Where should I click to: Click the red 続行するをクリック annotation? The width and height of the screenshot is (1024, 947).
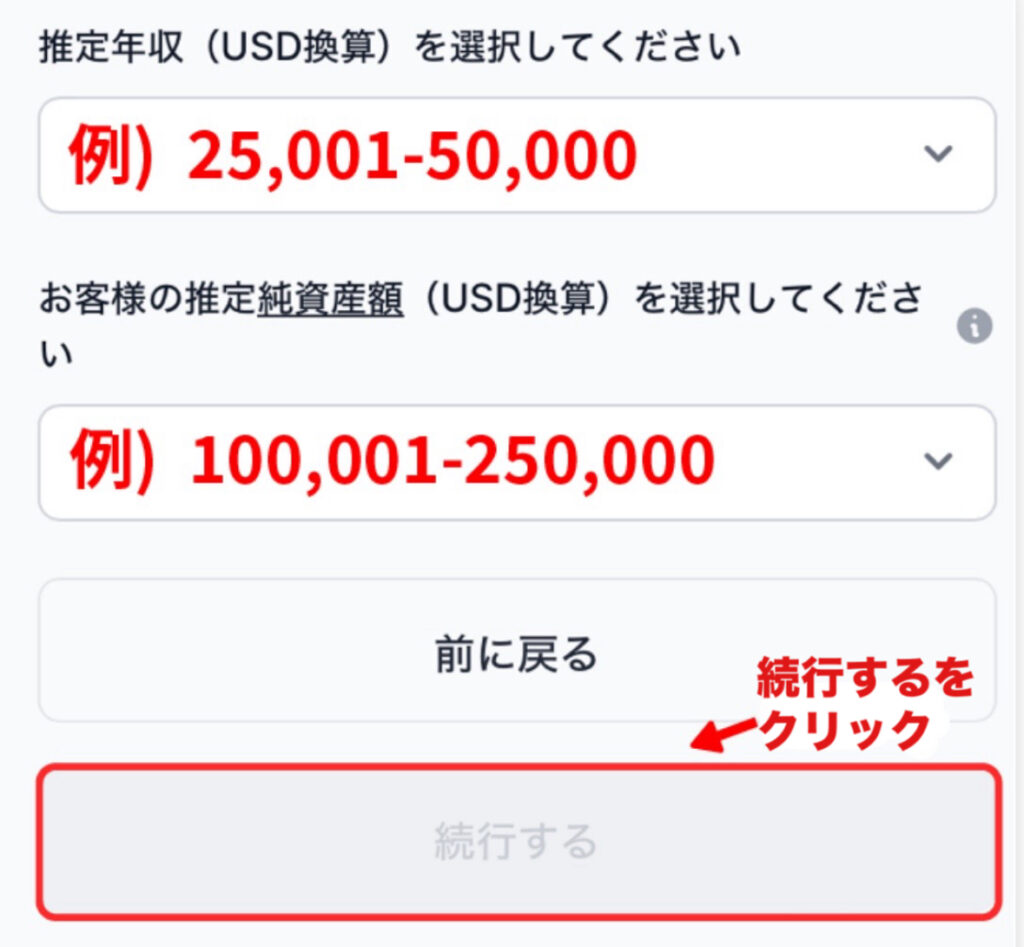pyautogui.click(x=864, y=682)
